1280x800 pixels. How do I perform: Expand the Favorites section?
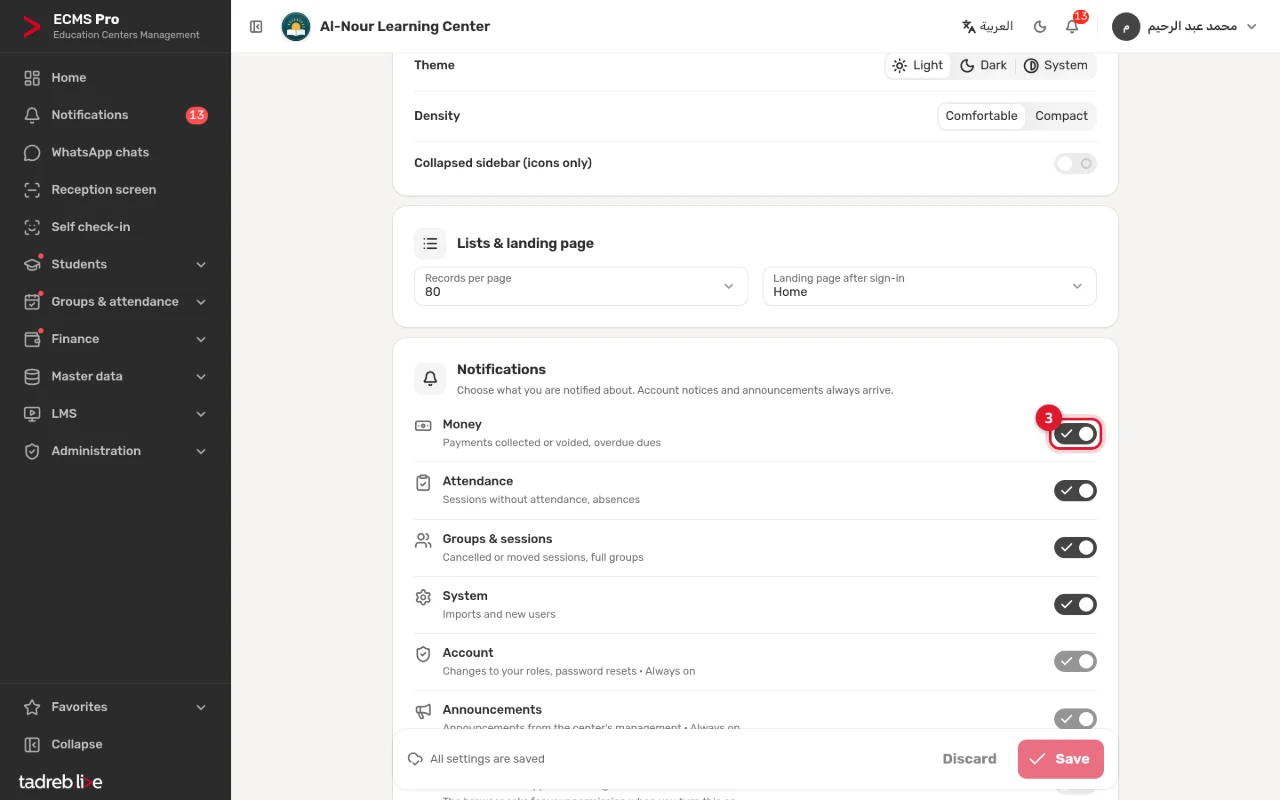pyautogui.click(x=115, y=707)
